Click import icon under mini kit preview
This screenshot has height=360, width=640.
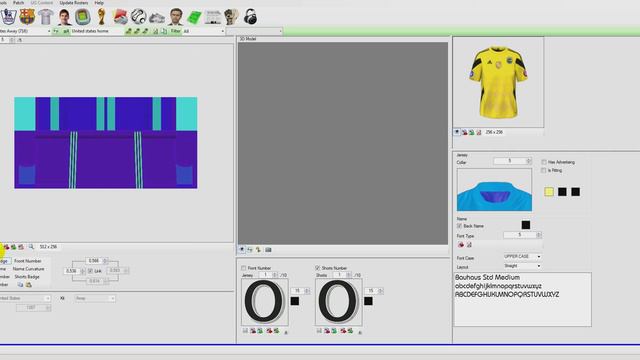(x=464, y=132)
